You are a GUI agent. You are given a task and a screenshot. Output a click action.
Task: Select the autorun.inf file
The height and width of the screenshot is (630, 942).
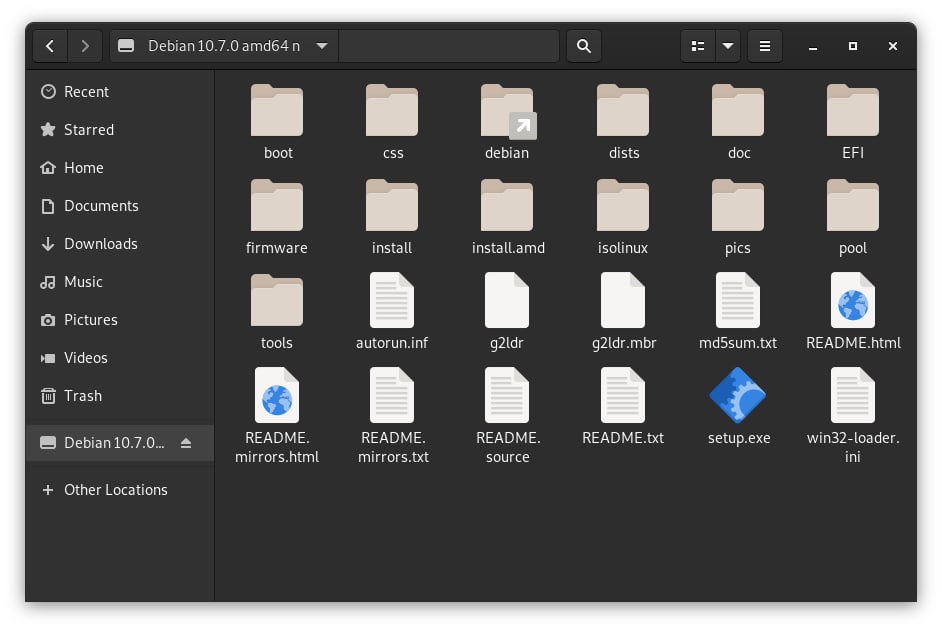click(x=392, y=312)
